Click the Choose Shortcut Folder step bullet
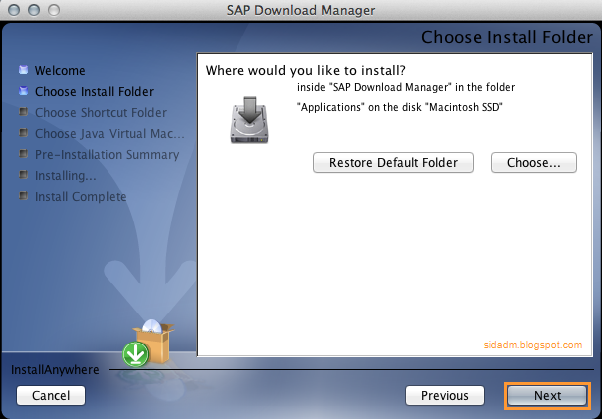602x419 pixels. click(x=24, y=112)
